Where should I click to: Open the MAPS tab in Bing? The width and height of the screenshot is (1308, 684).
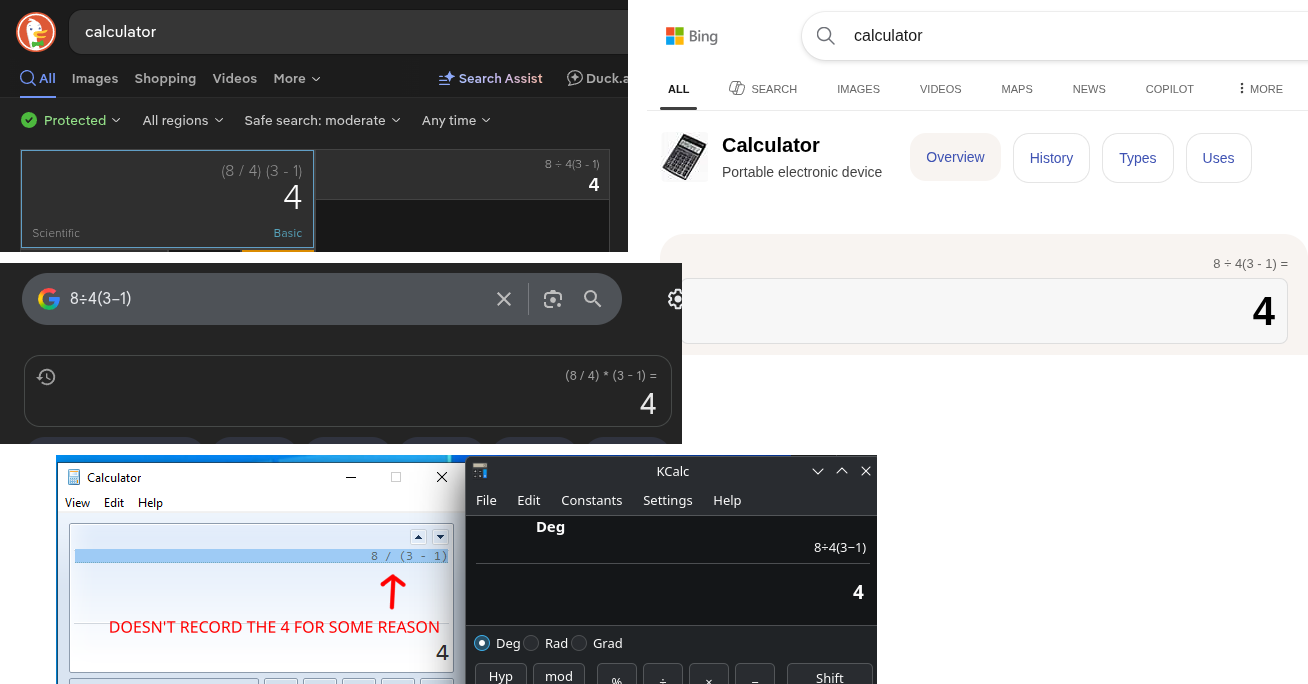(1017, 89)
